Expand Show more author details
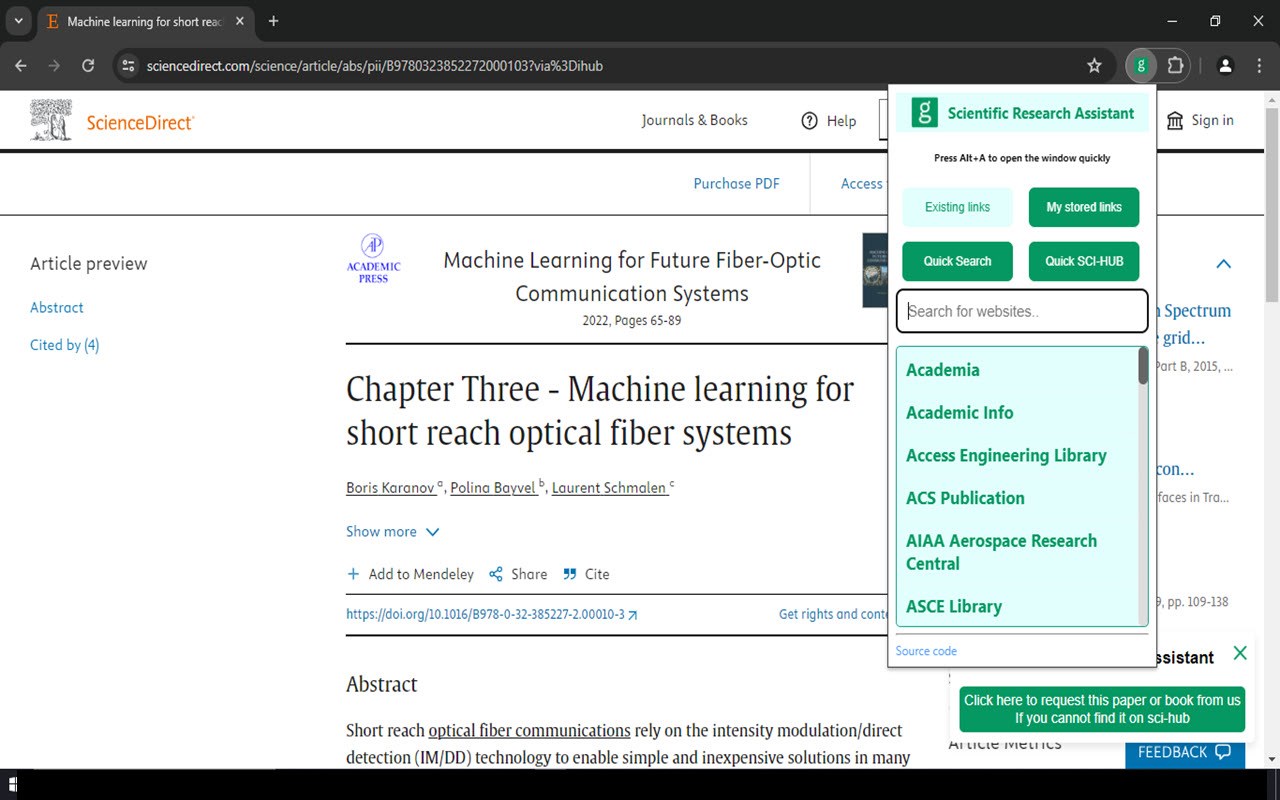 [x=393, y=532]
